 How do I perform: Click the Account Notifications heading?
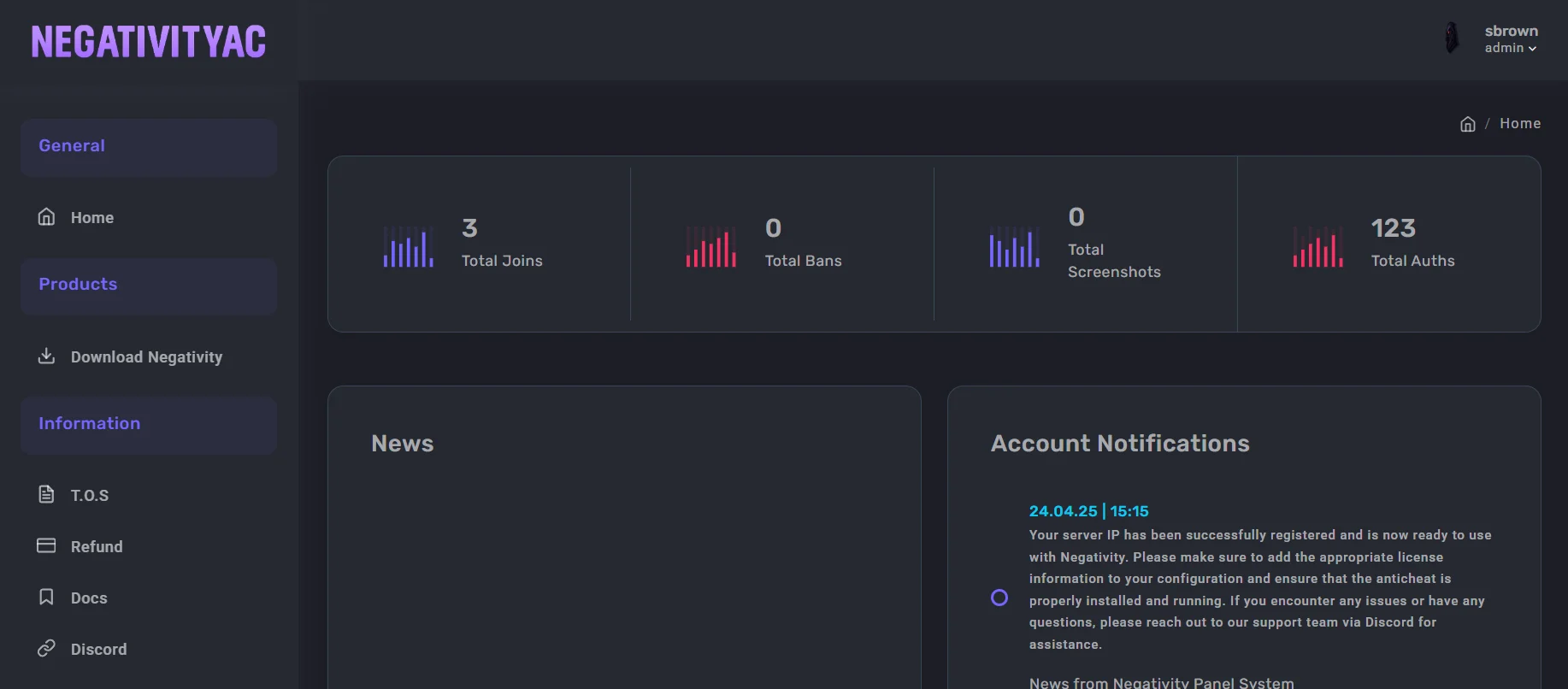coord(1120,444)
